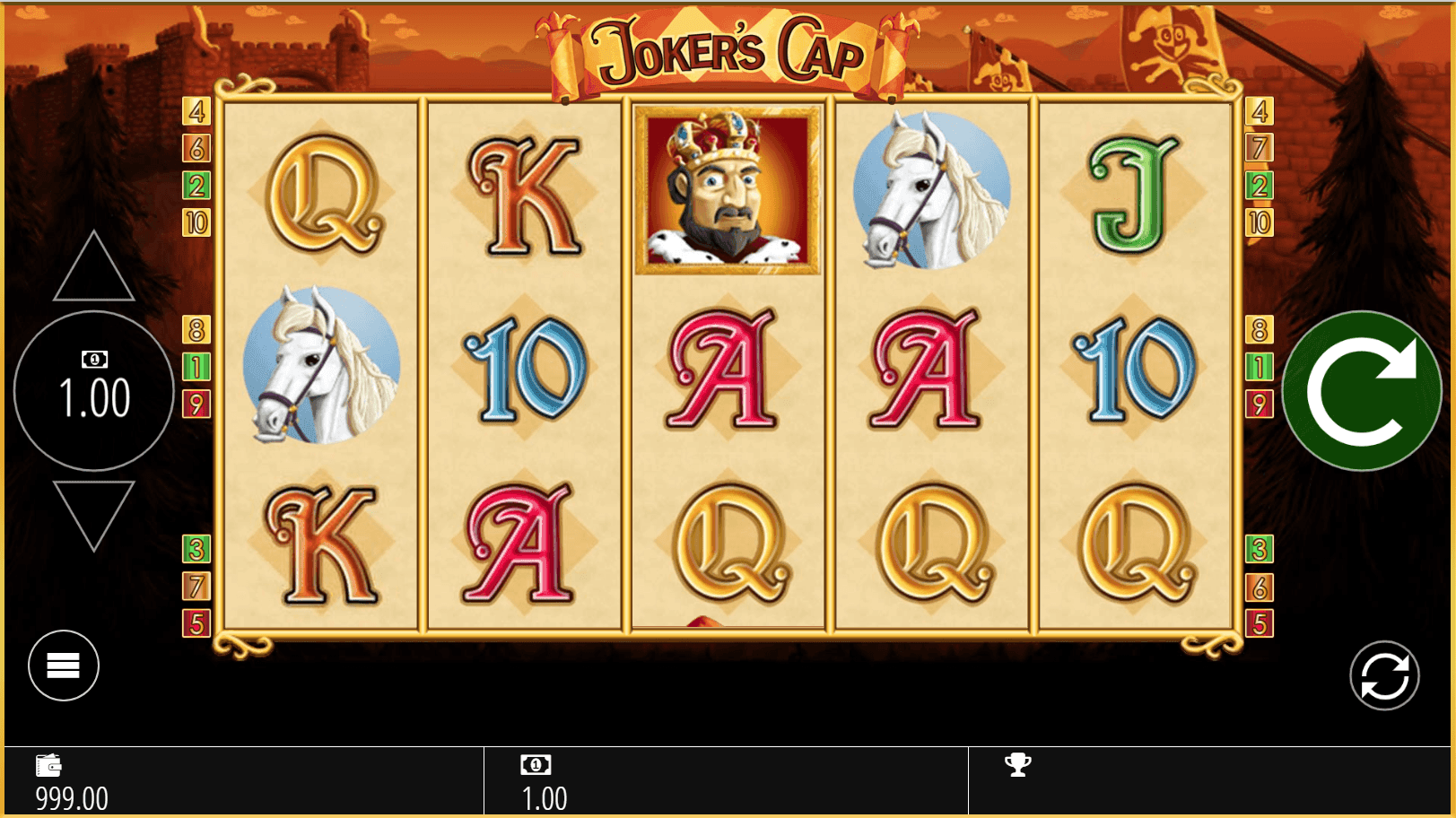Increase bet with the up triangle
Image resolution: width=1456 pixels, height=818 pixels.
click(x=93, y=266)
